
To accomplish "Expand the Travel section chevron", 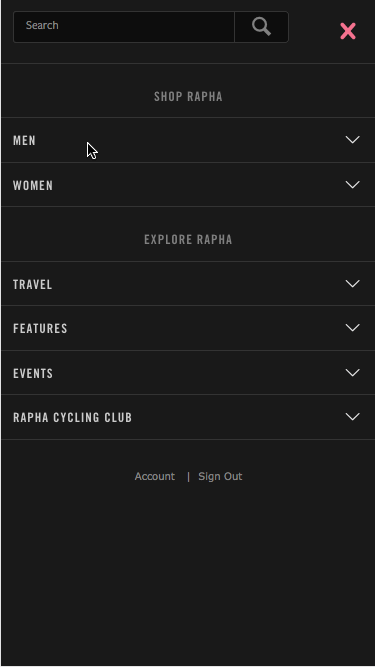I will [x=352, y=284].
